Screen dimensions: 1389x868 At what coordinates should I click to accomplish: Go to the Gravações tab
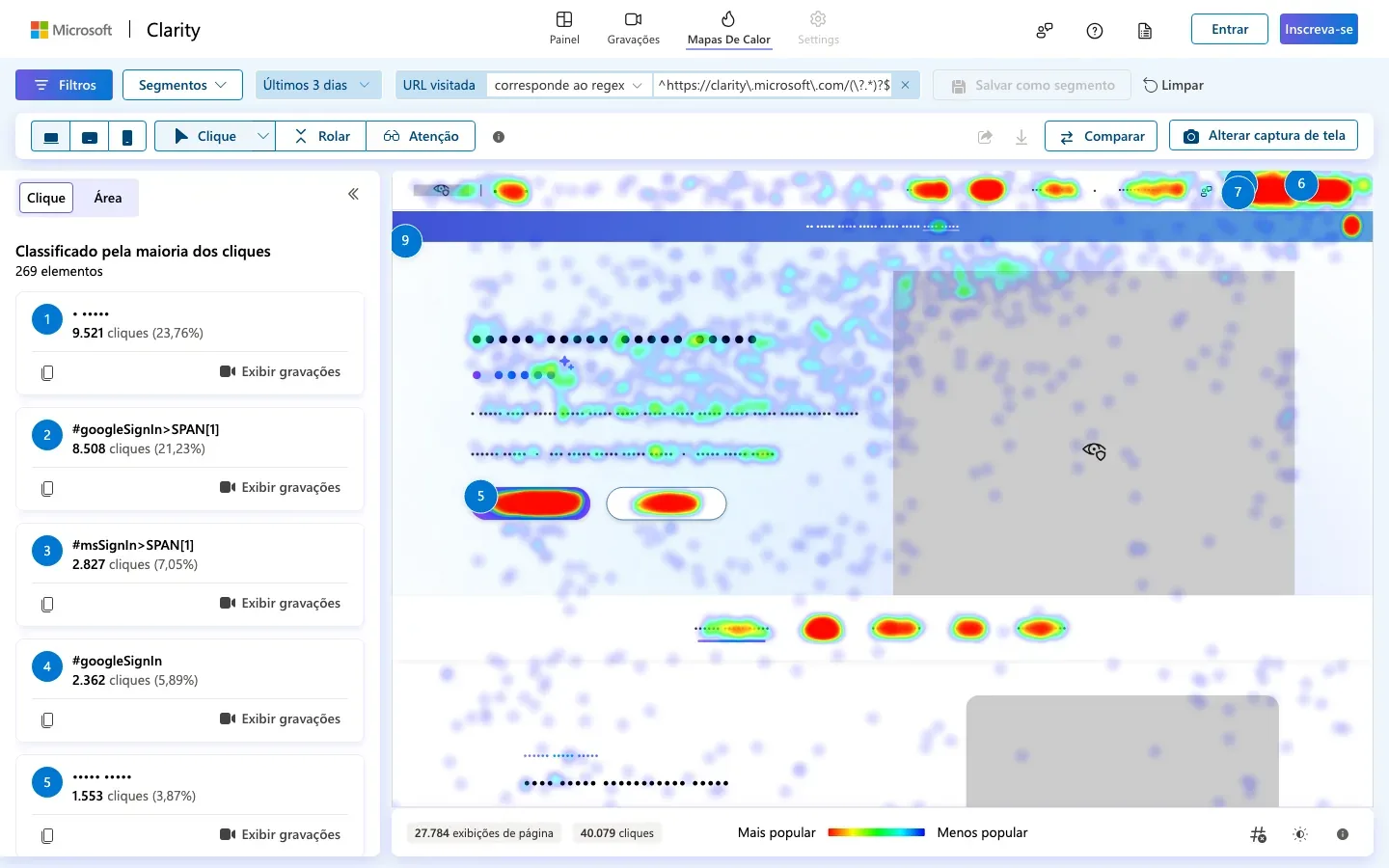point(634,29)
